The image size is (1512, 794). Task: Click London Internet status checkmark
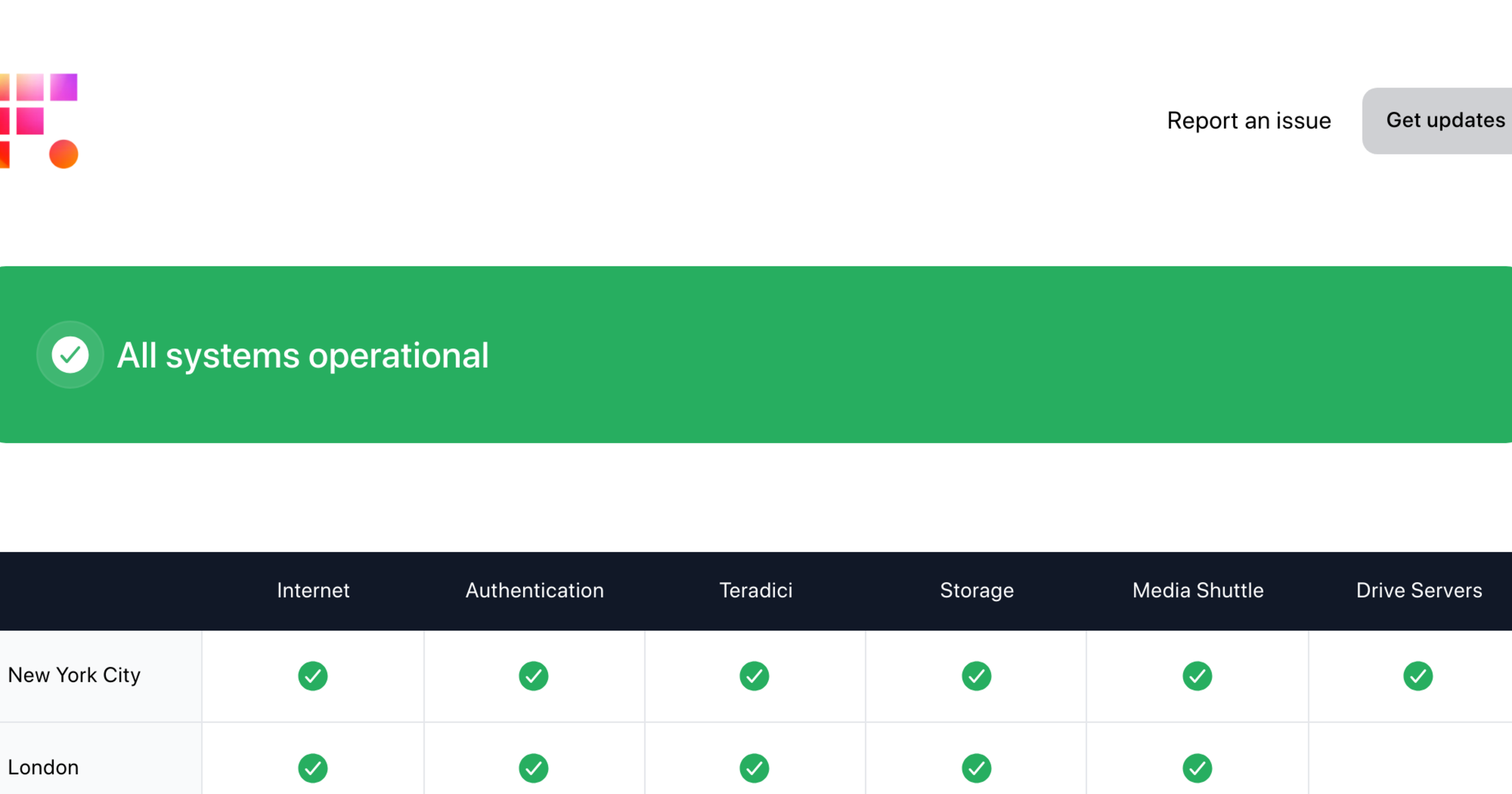[x=313, y=768]
